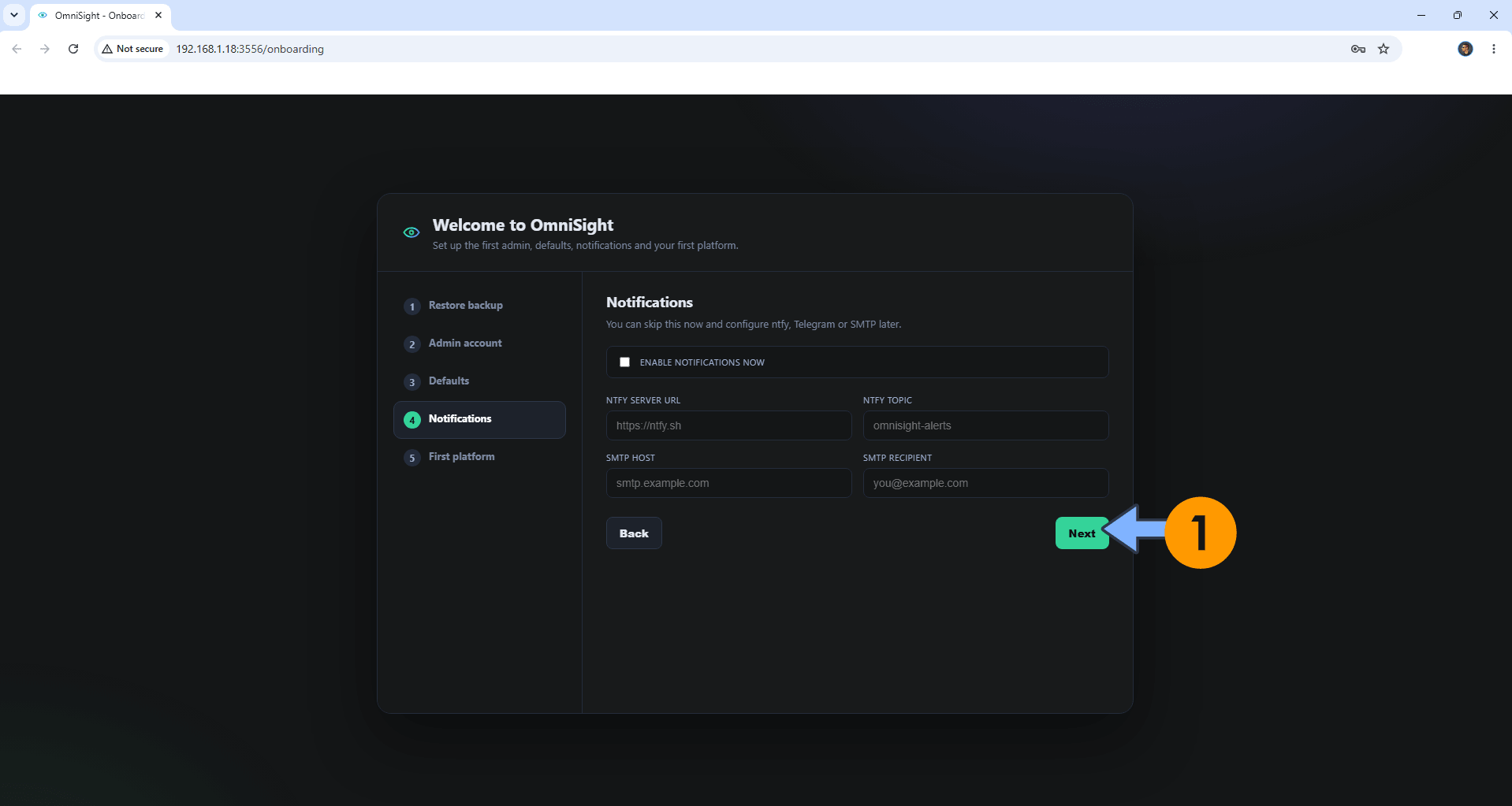Close the OmniSight Onboarding tab
Viewport: 1512px width, 806px height.
[158, 15]
